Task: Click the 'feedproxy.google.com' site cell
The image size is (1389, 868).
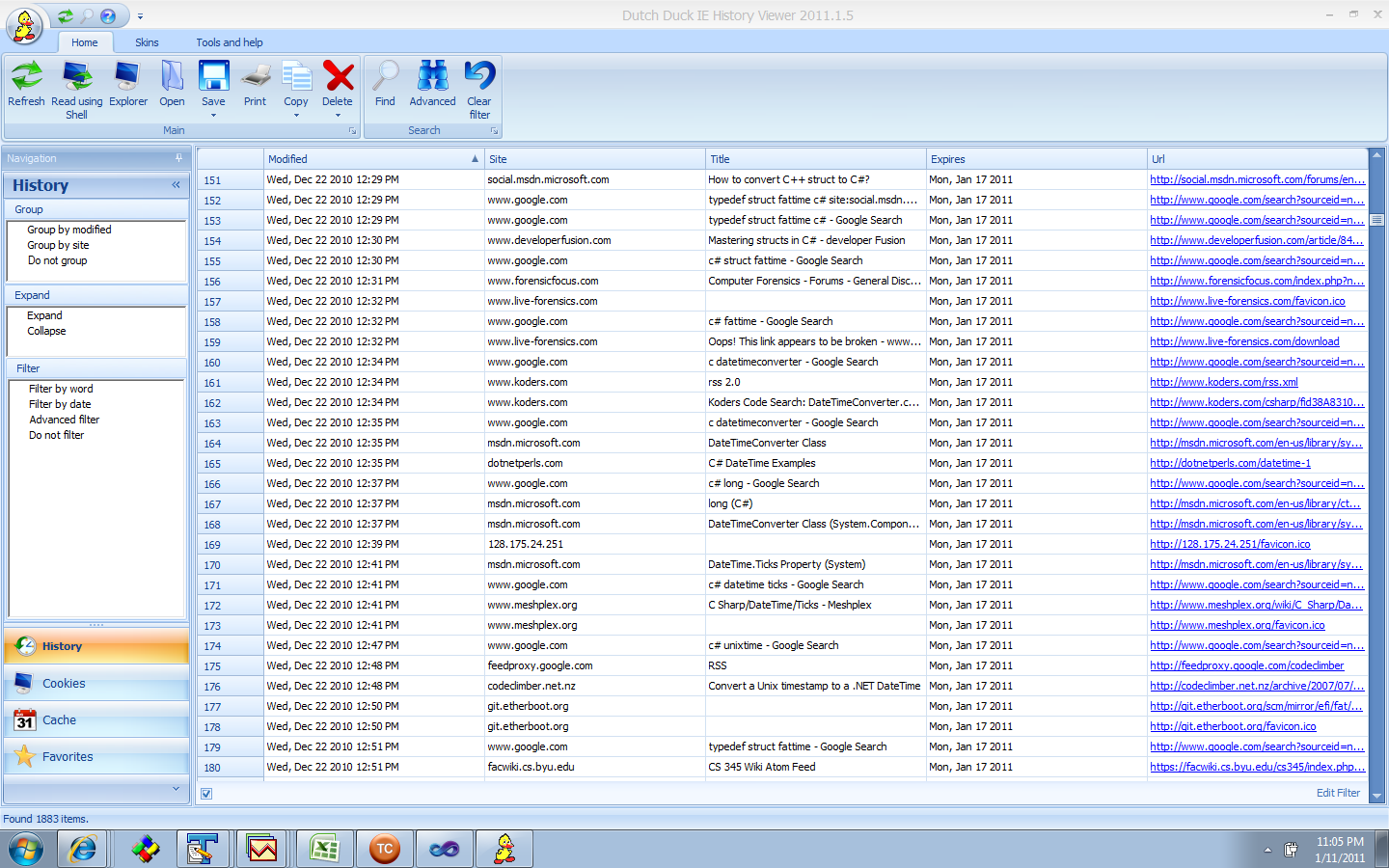Action: [x=595, y=665]
